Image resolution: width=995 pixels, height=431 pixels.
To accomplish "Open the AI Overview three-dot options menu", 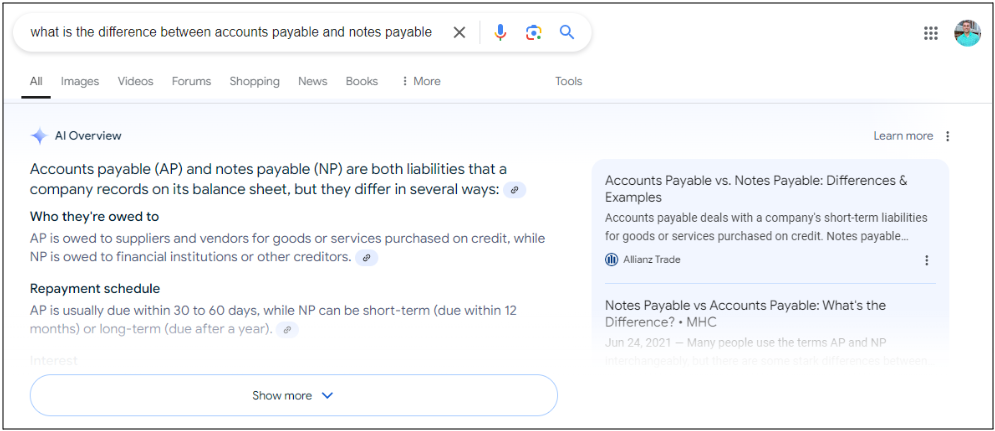I will [x=948, y=137].
